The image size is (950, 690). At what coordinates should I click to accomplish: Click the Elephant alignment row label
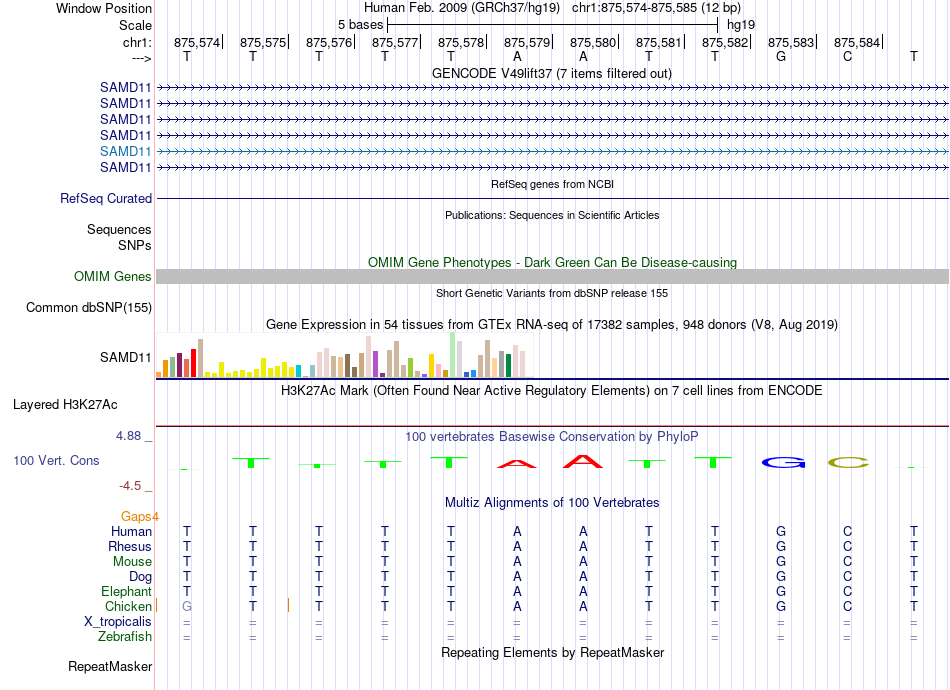[127, 592]
